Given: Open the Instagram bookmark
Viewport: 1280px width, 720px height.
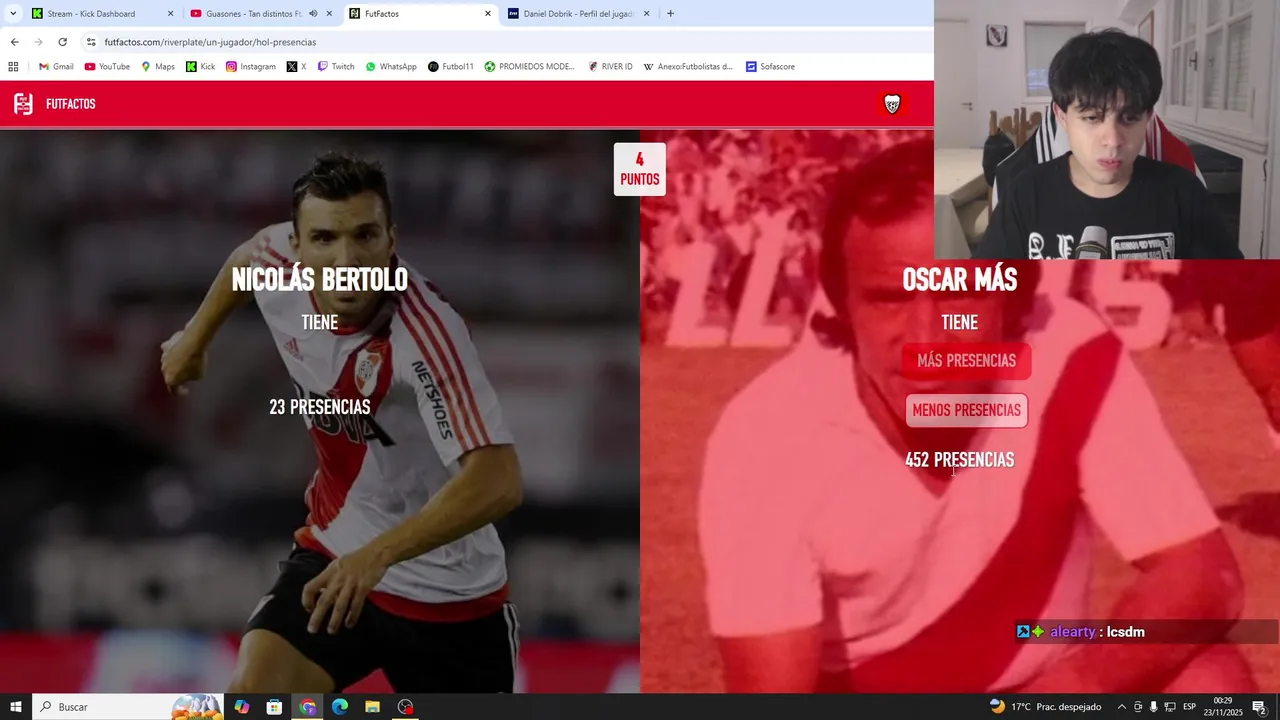Looking at the screenshot, I should [250, 67].
